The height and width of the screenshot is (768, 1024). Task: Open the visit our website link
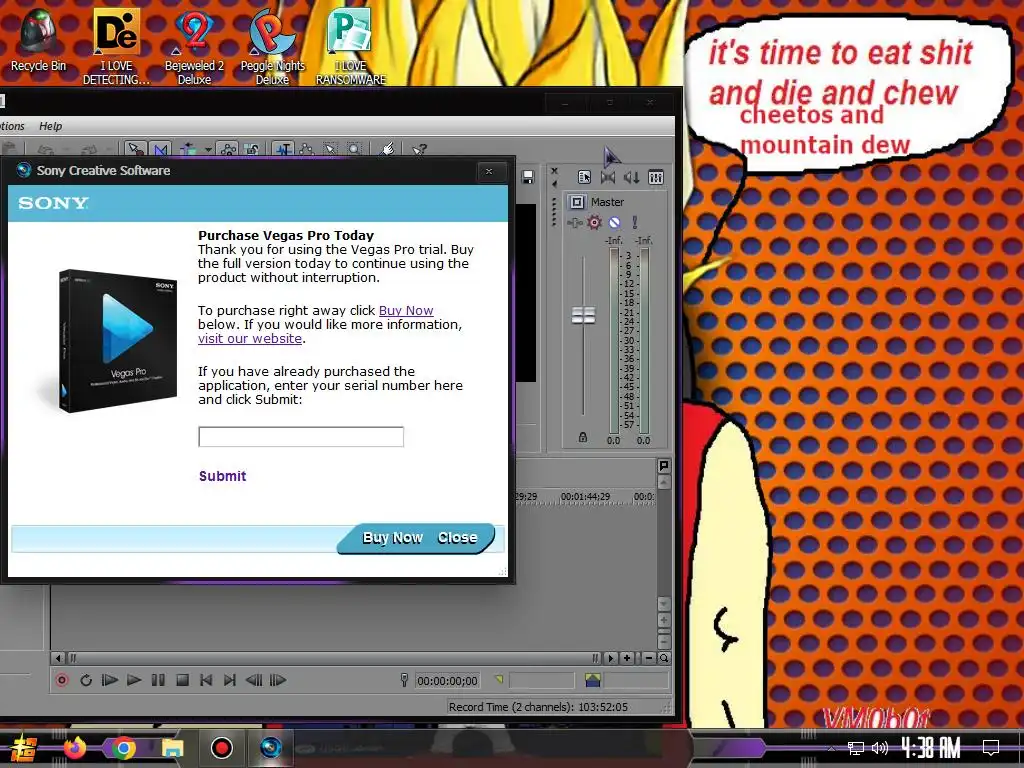pyautogui.click(x=250, y=338)
